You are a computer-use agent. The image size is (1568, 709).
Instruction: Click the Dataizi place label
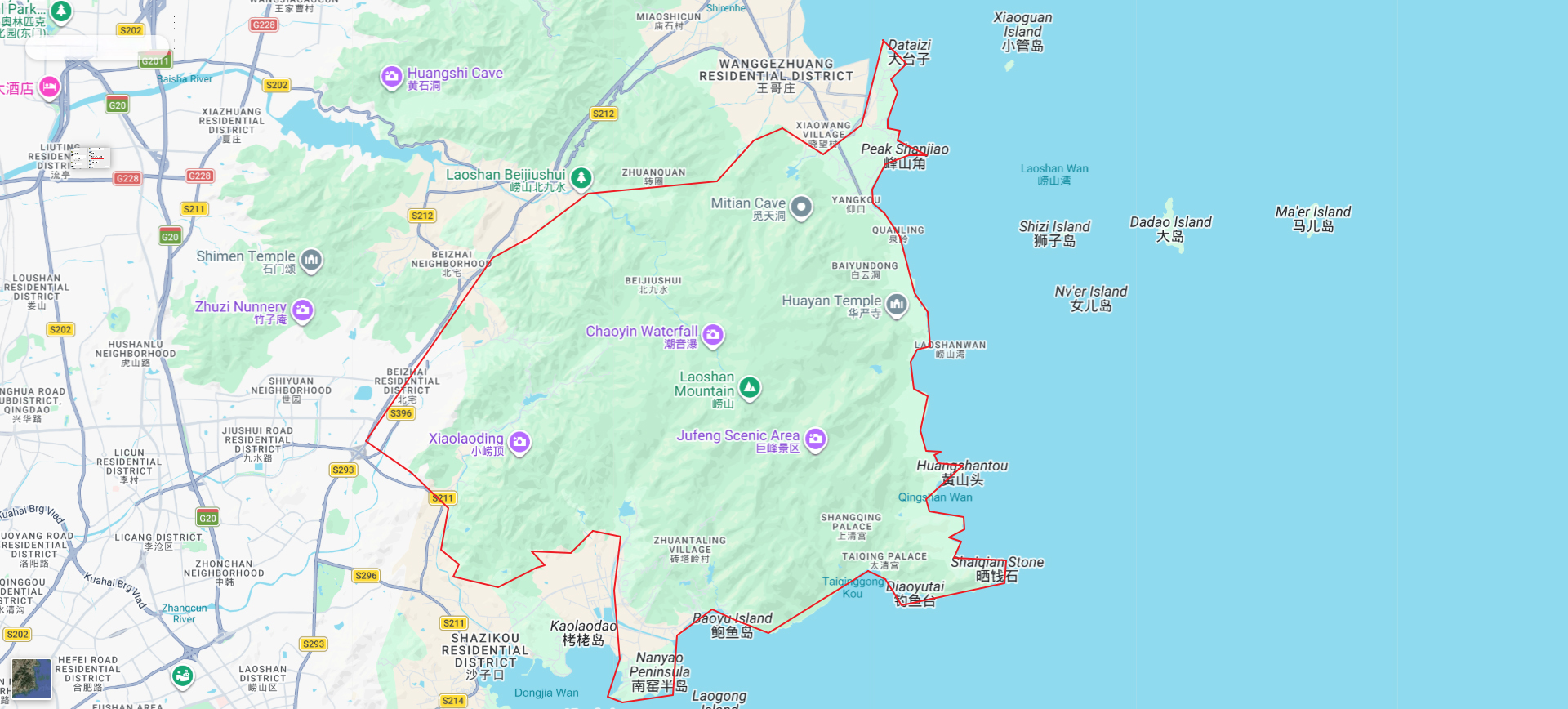(x=909, y=52)
